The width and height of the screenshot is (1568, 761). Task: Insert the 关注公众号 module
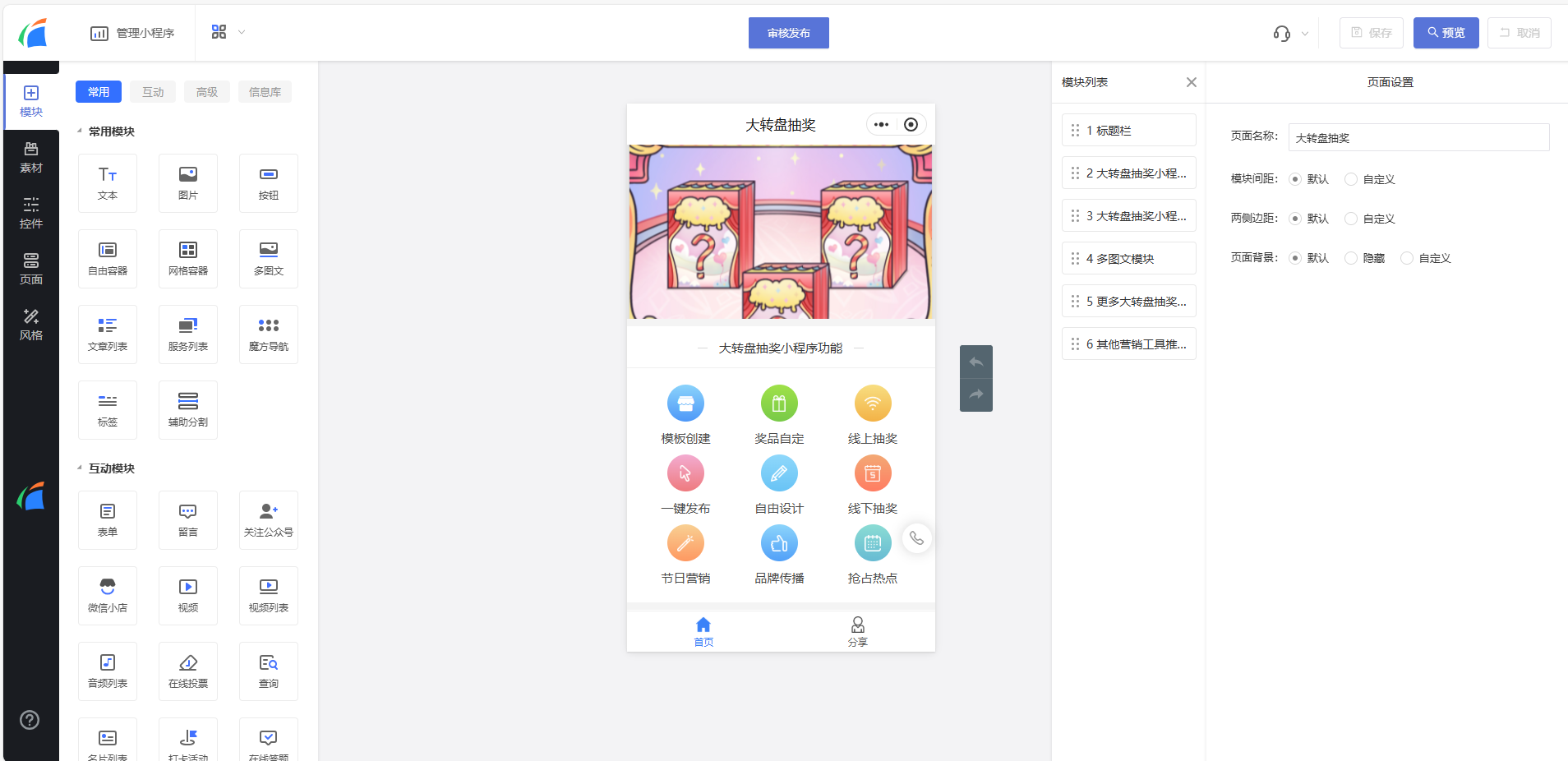pos(269,520)
